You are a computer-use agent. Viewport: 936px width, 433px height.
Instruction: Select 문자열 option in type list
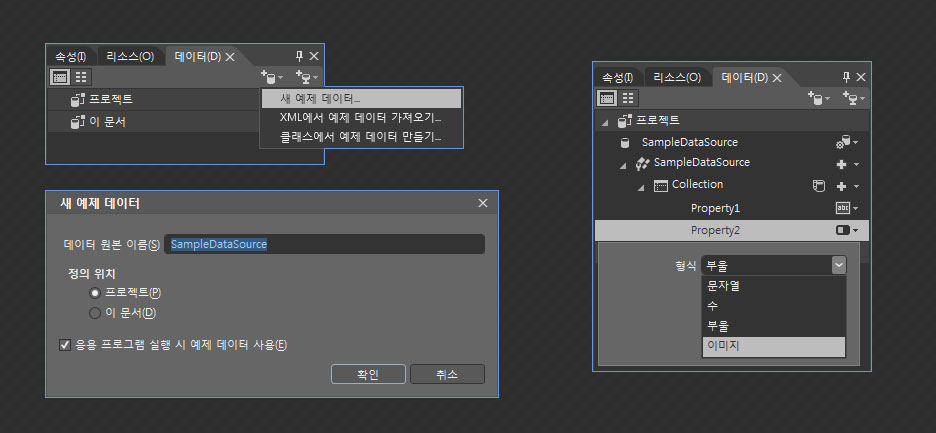click(x=774, y=286)
